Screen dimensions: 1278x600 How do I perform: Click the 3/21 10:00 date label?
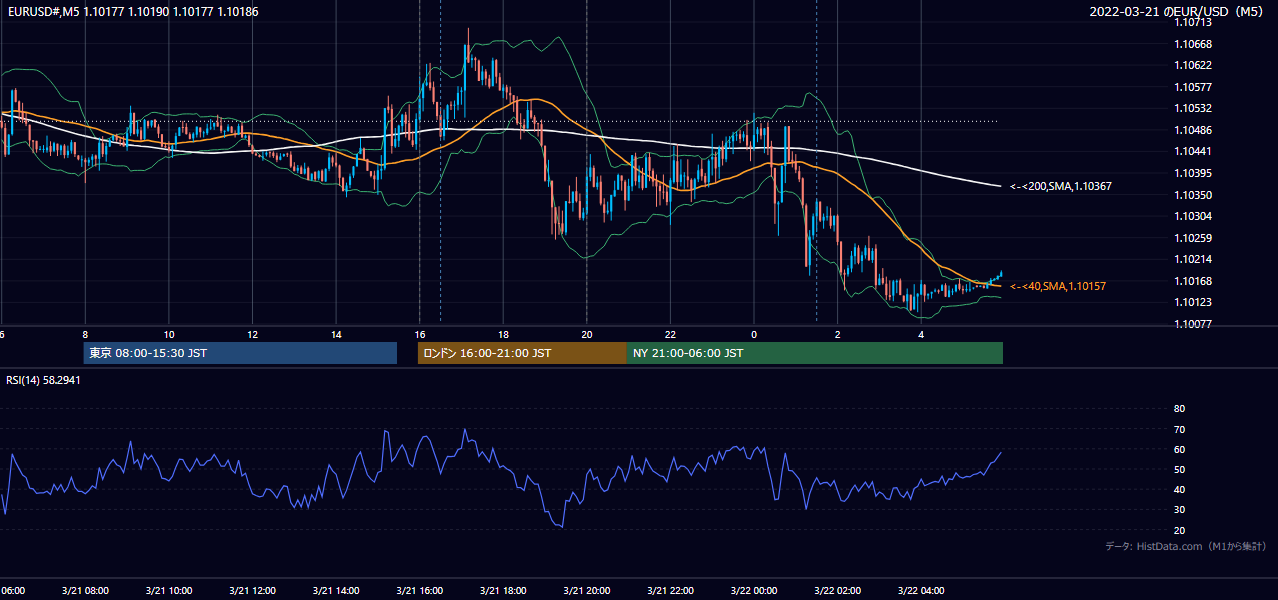[x=168, y=591]
